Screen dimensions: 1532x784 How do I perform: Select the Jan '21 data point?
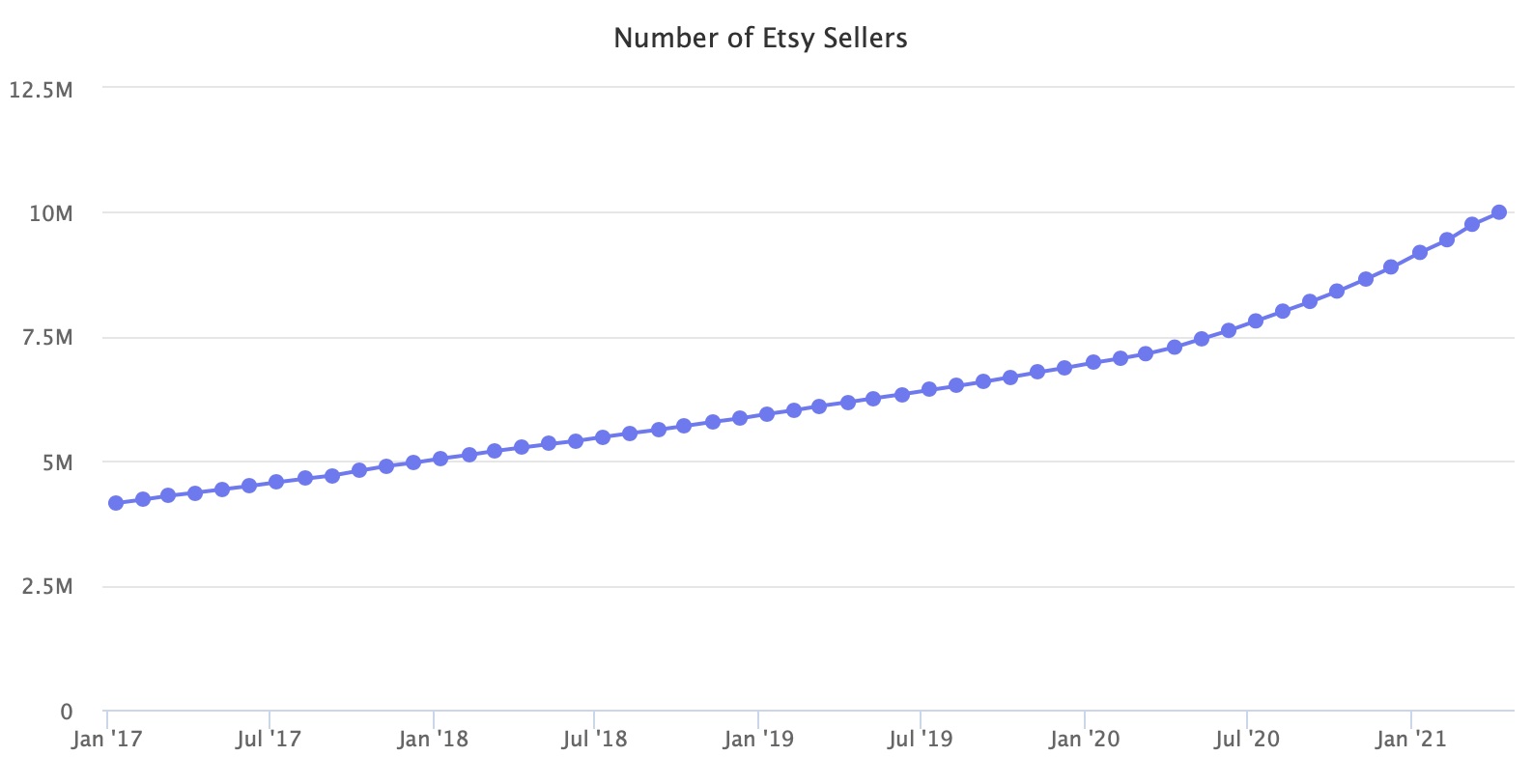pos(1420,252)
